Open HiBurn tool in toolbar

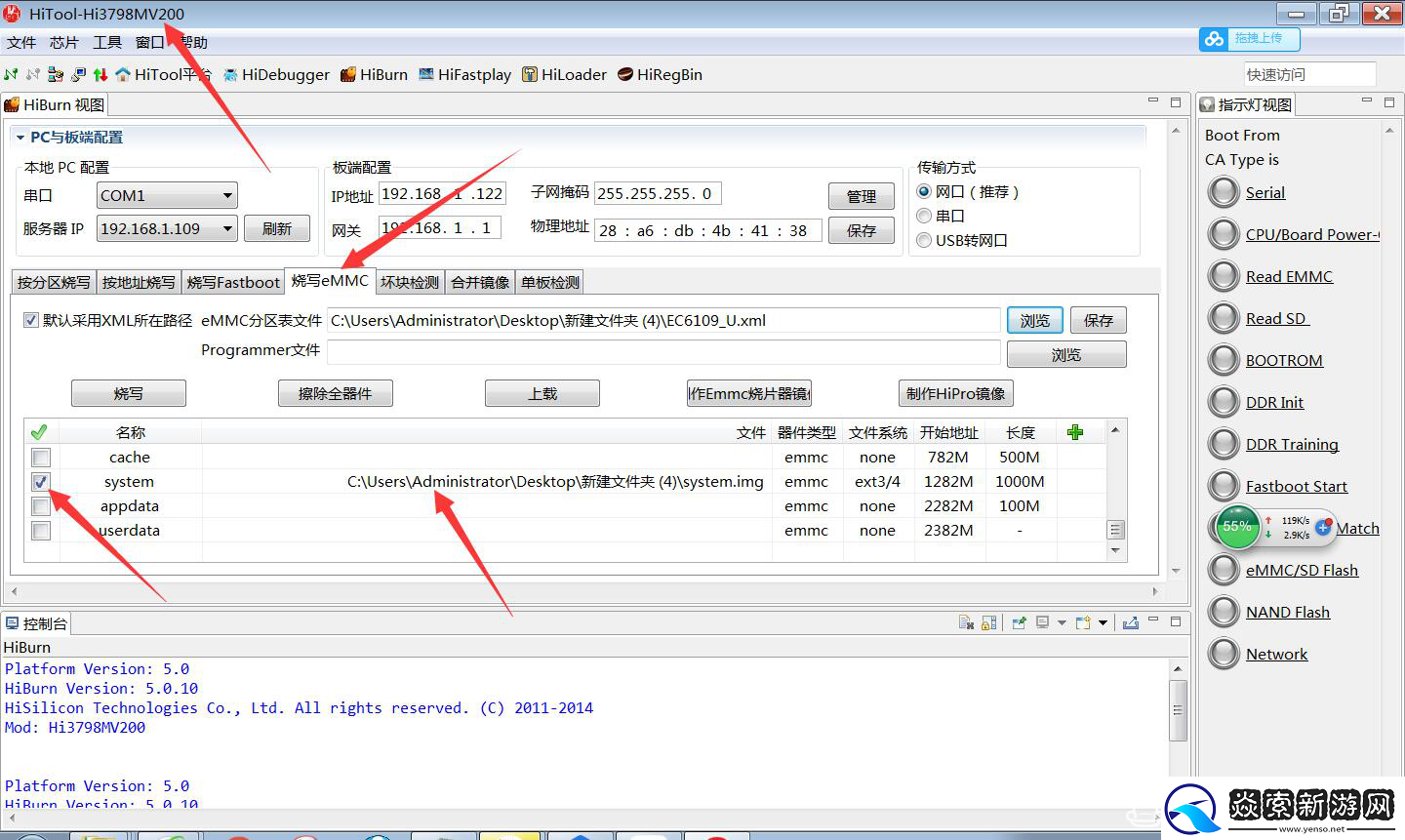tap(374, 74)
